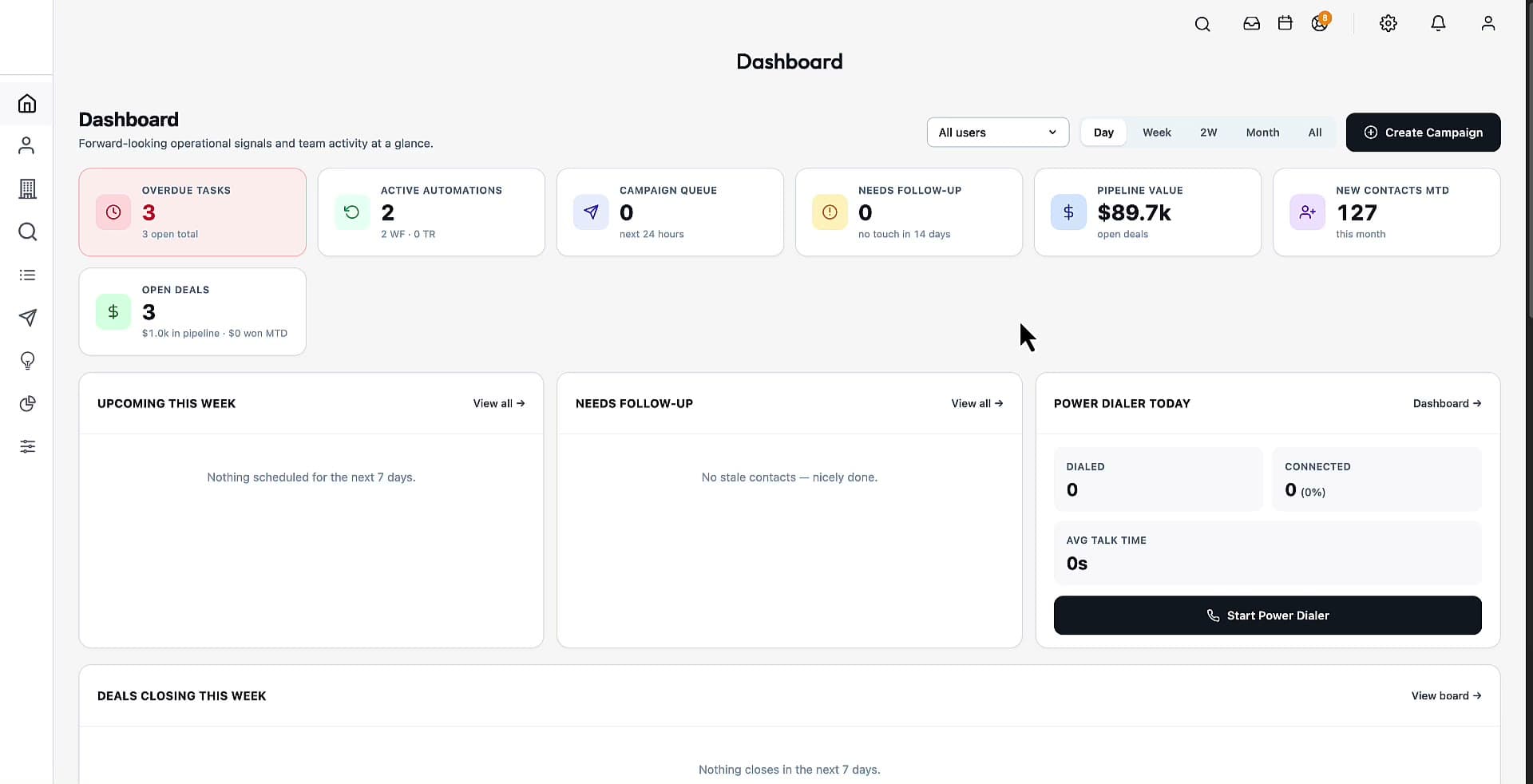Viewport: 1533px width, 784px height.
Task: Select the All time range tab
Action: [1315, 133]
